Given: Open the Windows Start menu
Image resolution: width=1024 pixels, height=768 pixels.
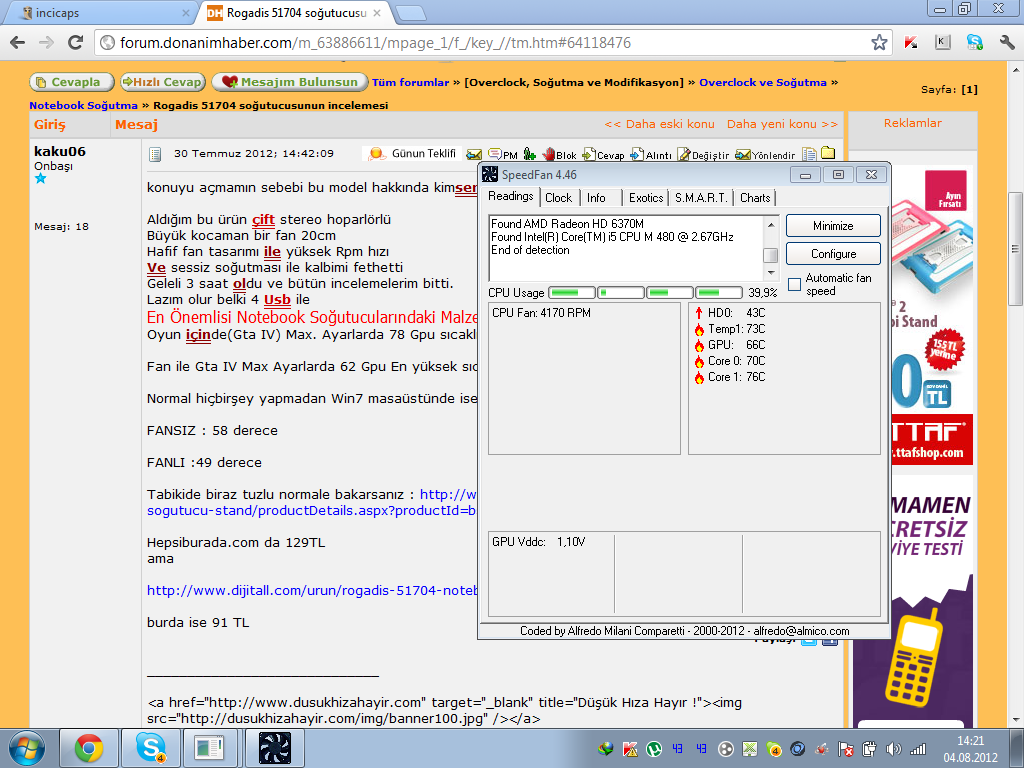Looking at the screenshot, I should (x=26, y=748).
